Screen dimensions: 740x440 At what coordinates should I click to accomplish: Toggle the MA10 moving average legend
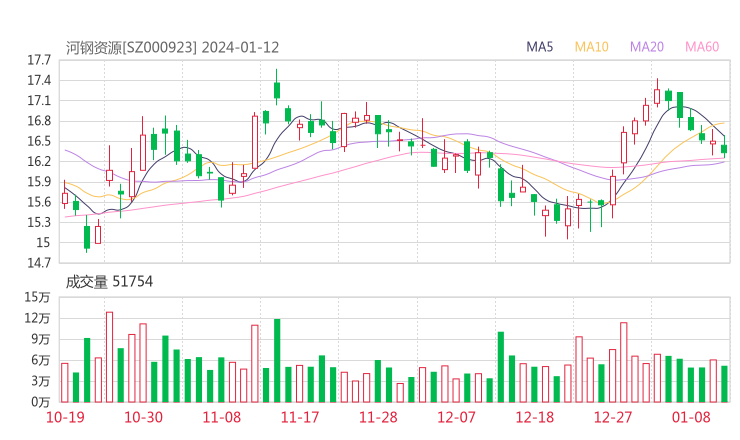point(591,47)
